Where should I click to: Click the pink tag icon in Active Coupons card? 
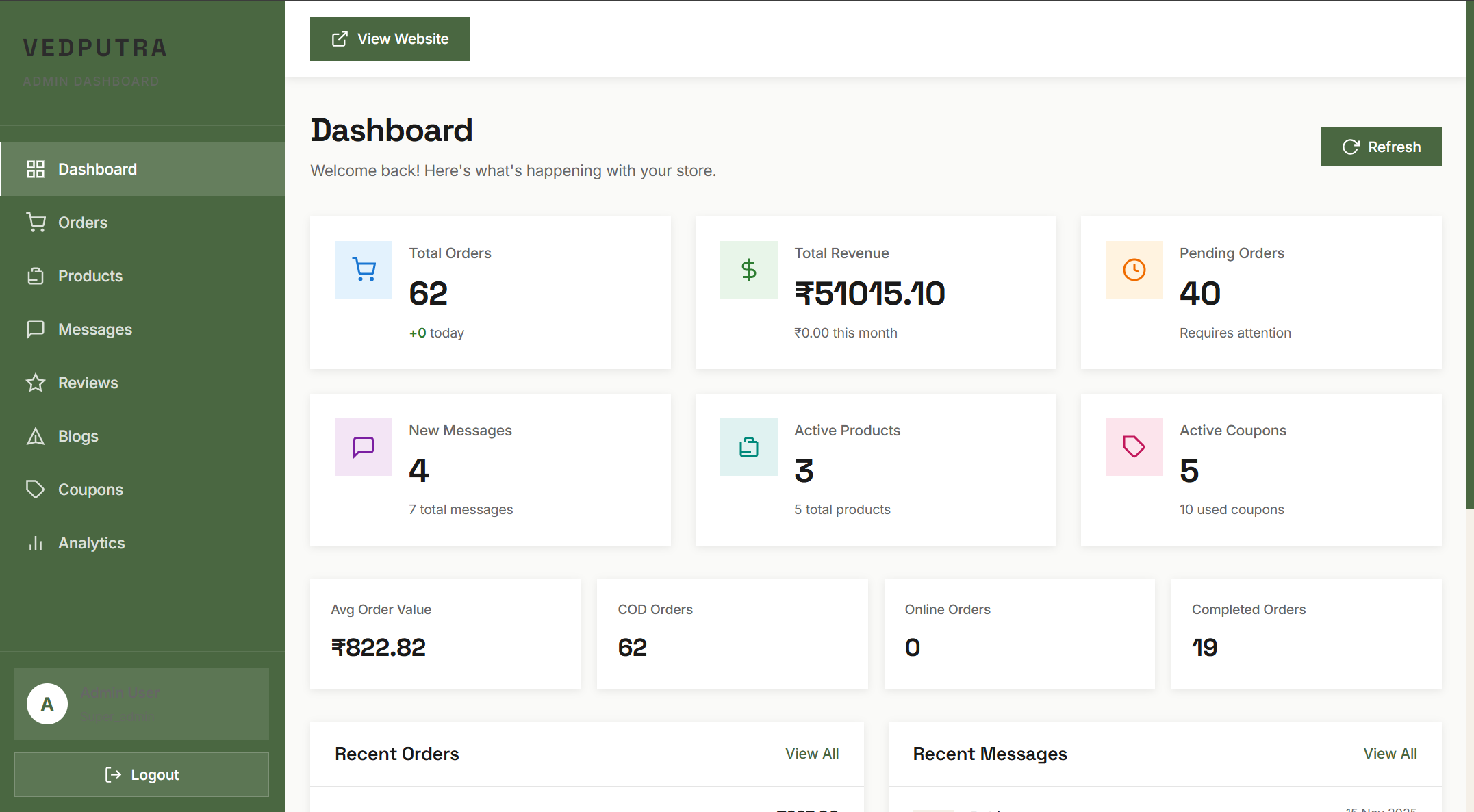click(x=1134, y=447)
